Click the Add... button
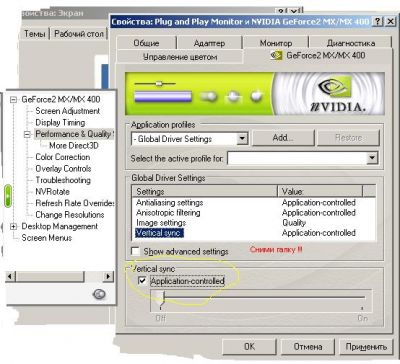 point(283,138)
